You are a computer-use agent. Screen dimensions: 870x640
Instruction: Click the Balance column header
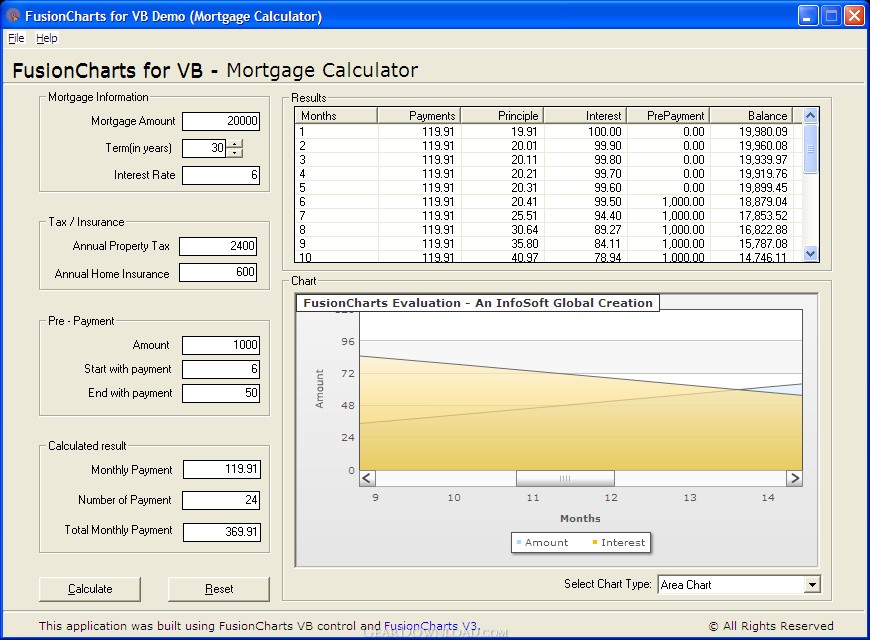click(751, 115)
